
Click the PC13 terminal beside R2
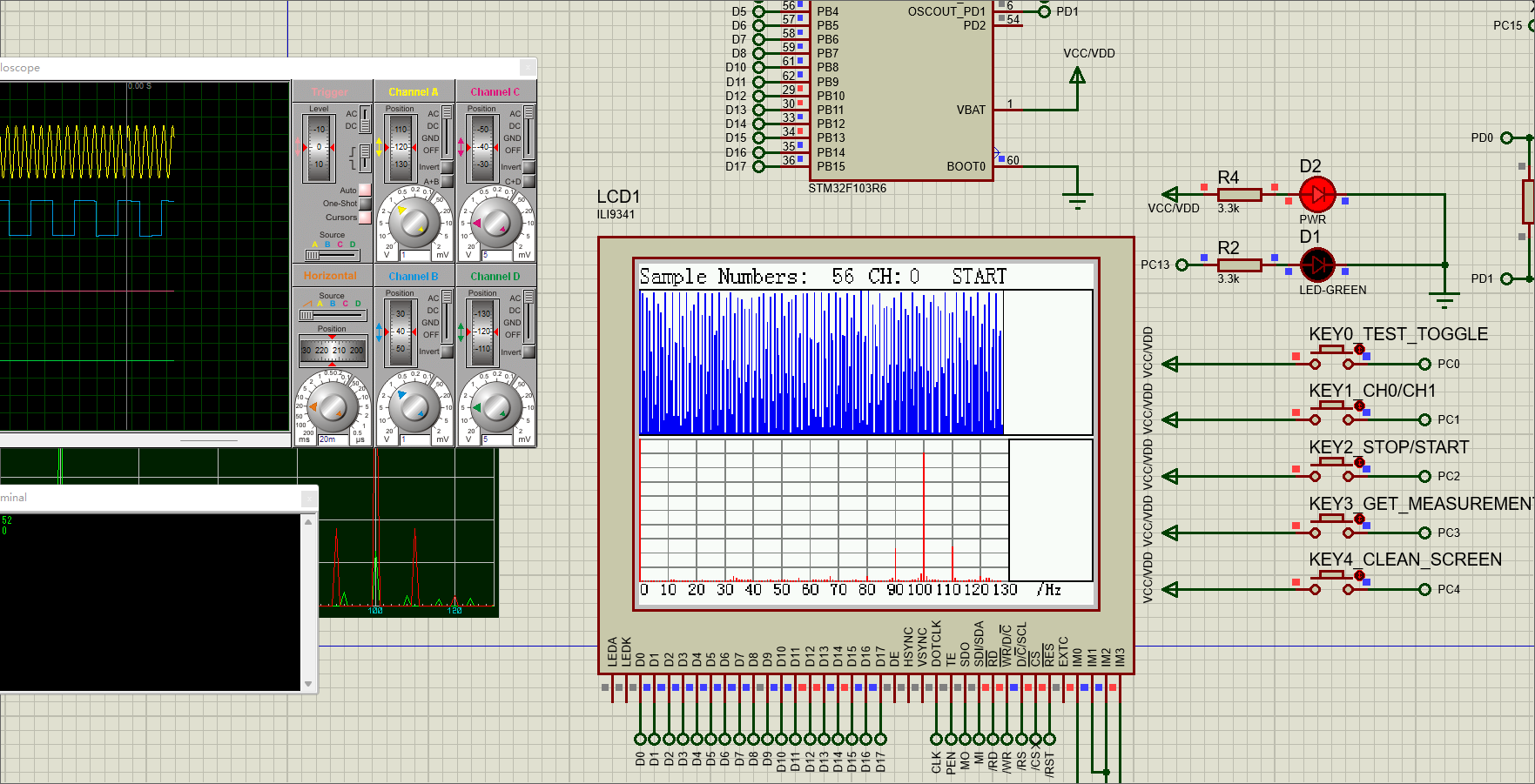pos(1182,265)
